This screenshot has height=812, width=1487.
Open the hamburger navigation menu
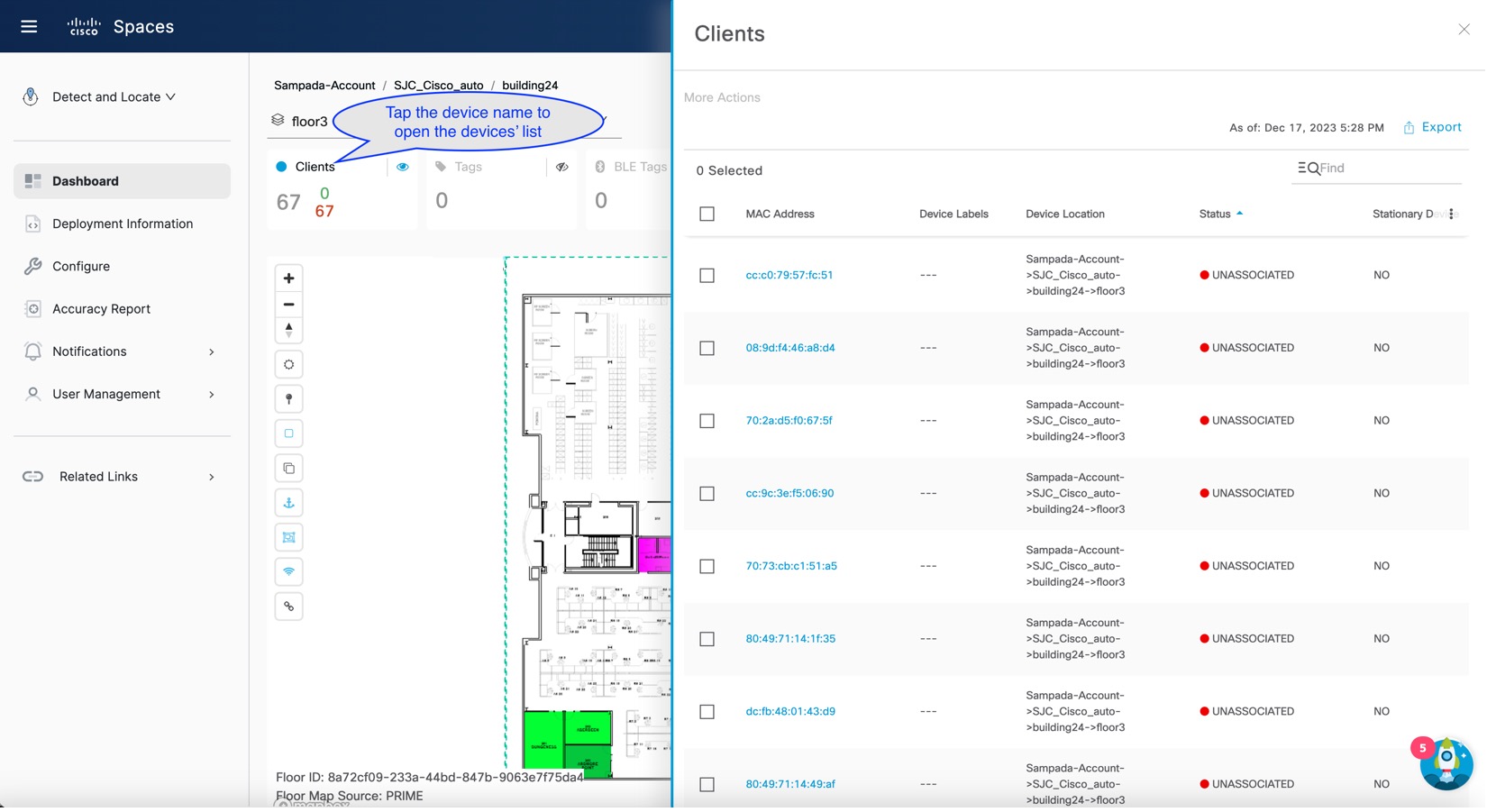(29, 26)
